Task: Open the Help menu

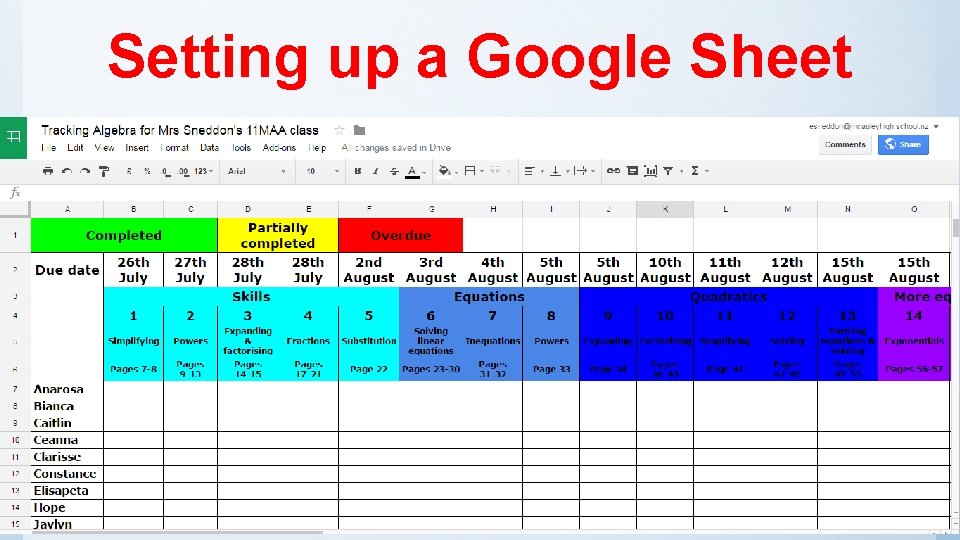Action: tap(317, 148)
